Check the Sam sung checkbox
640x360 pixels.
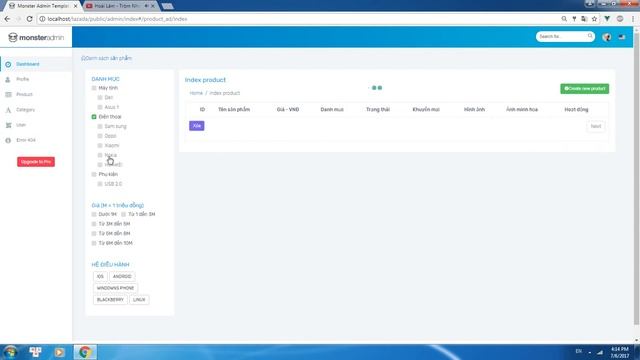pos(100,127)
